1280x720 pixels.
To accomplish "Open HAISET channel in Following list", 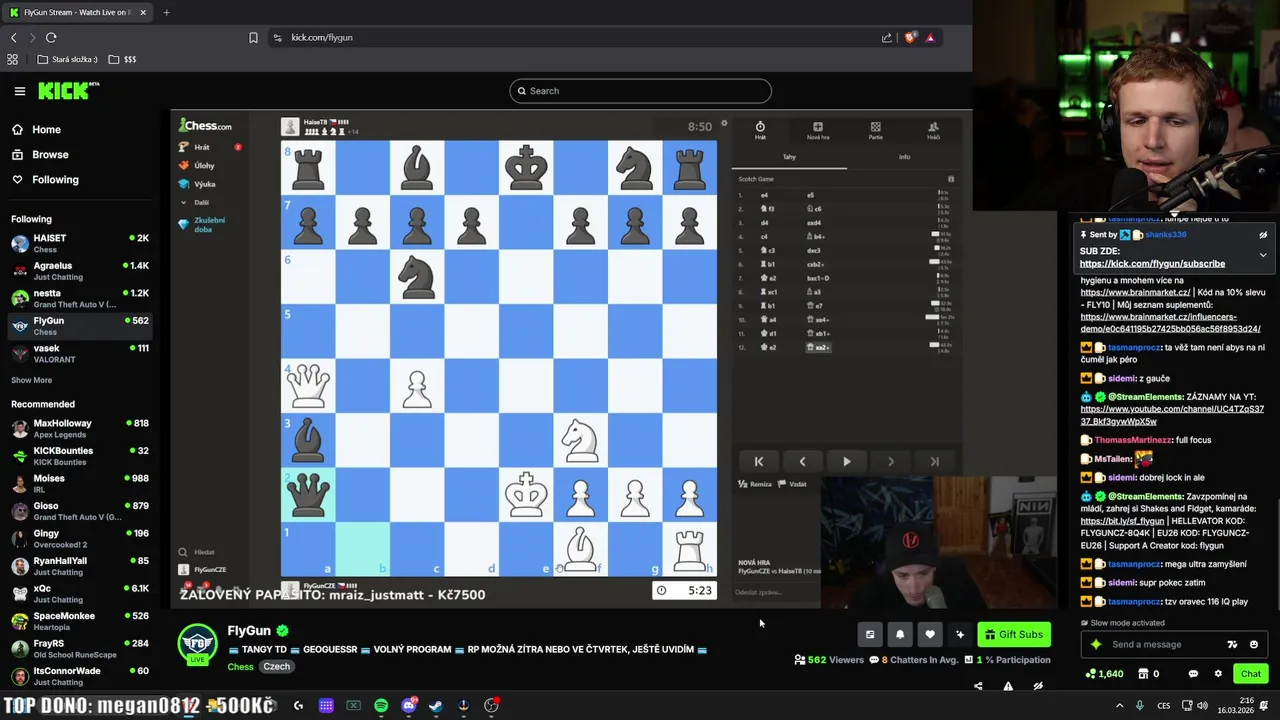I will (80, 243).
